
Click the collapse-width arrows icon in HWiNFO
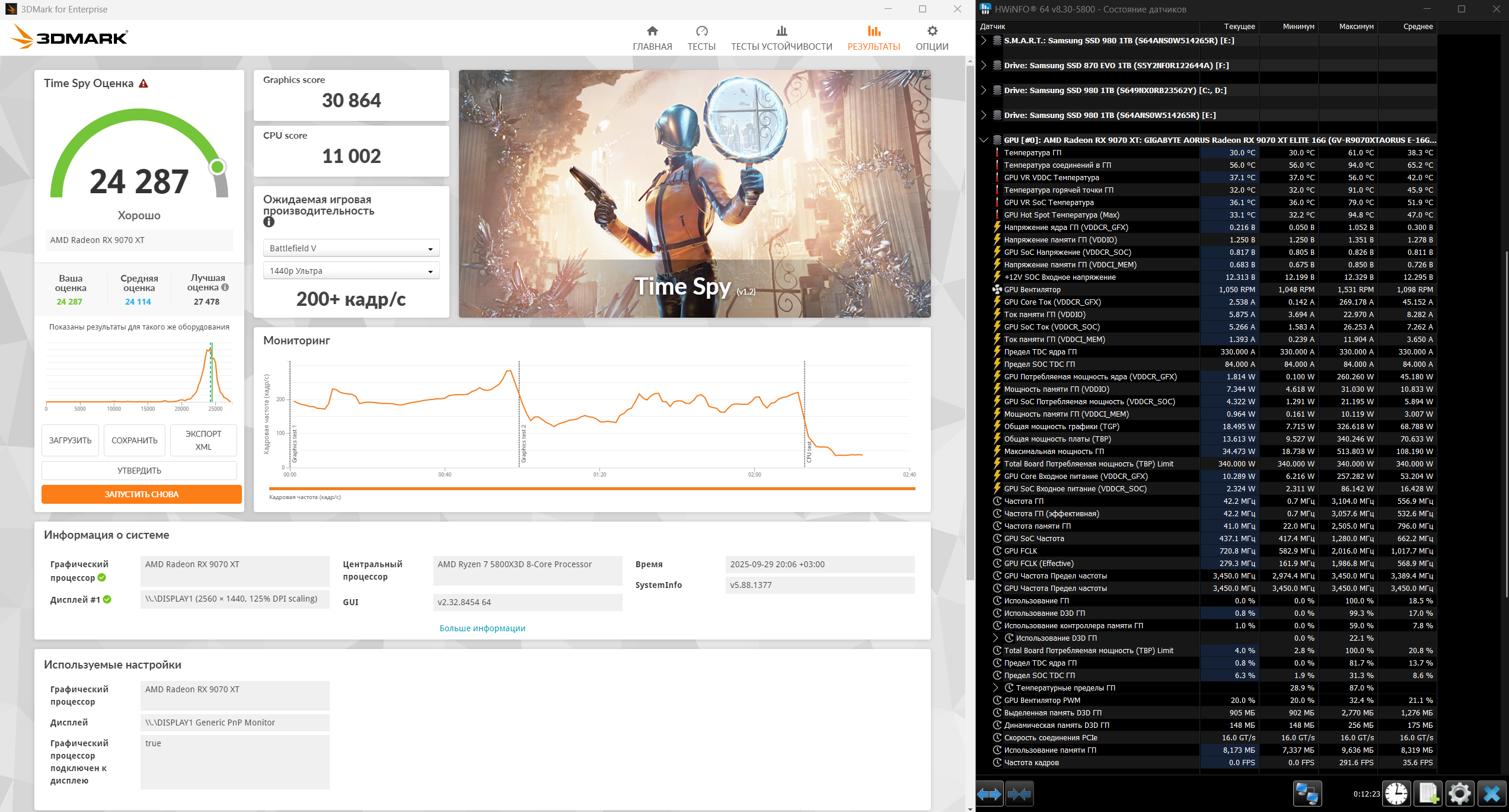click(x=1019, y=794)
